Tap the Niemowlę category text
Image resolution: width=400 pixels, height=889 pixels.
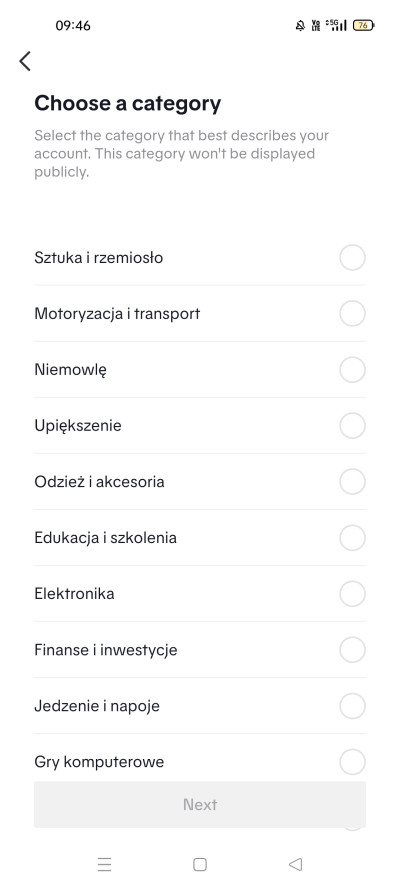pos(71,370)
